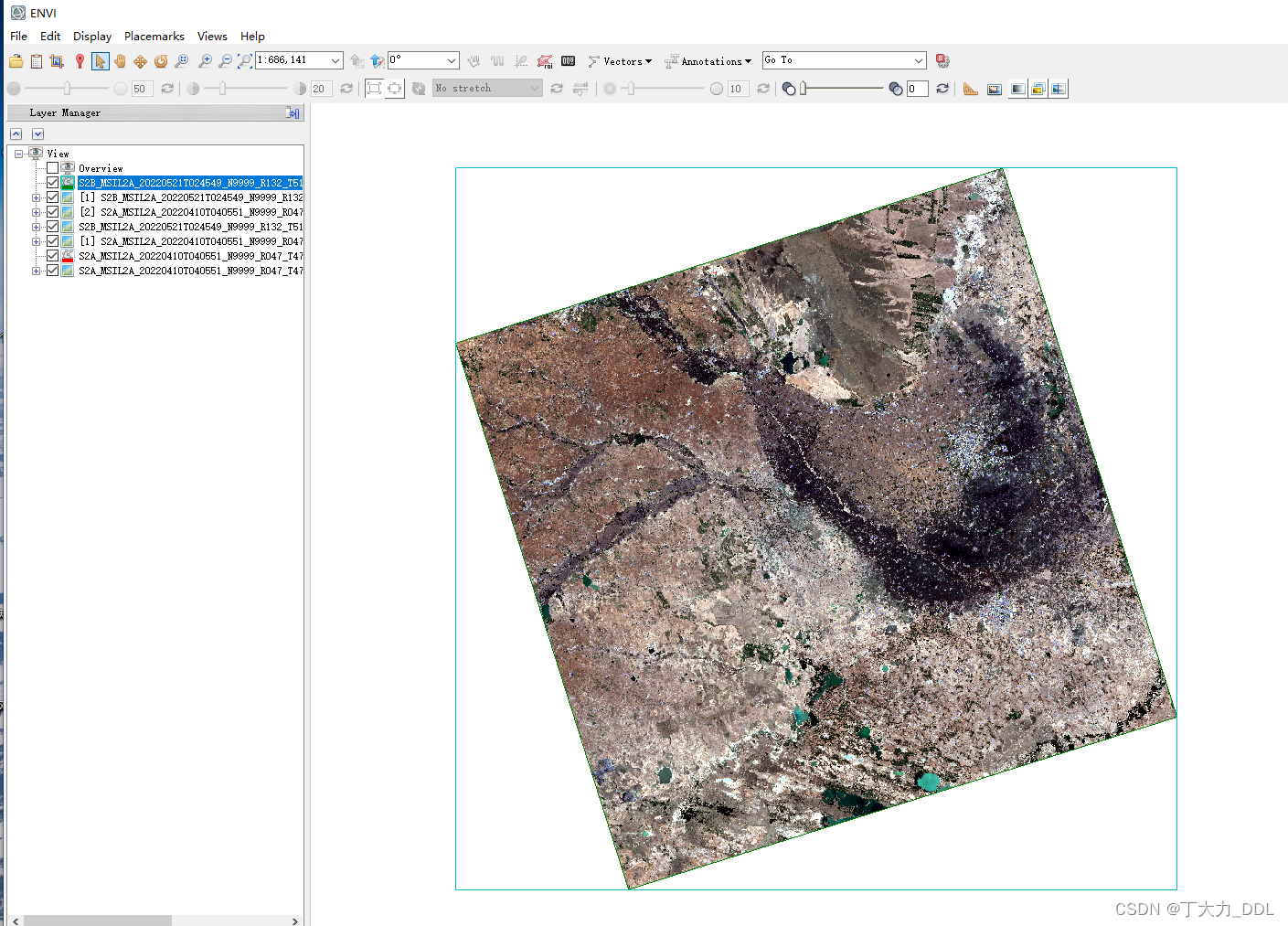This screenshot has width=1288, height=926.
Task: Click the transparency slider handle
Action: [804, 89]
